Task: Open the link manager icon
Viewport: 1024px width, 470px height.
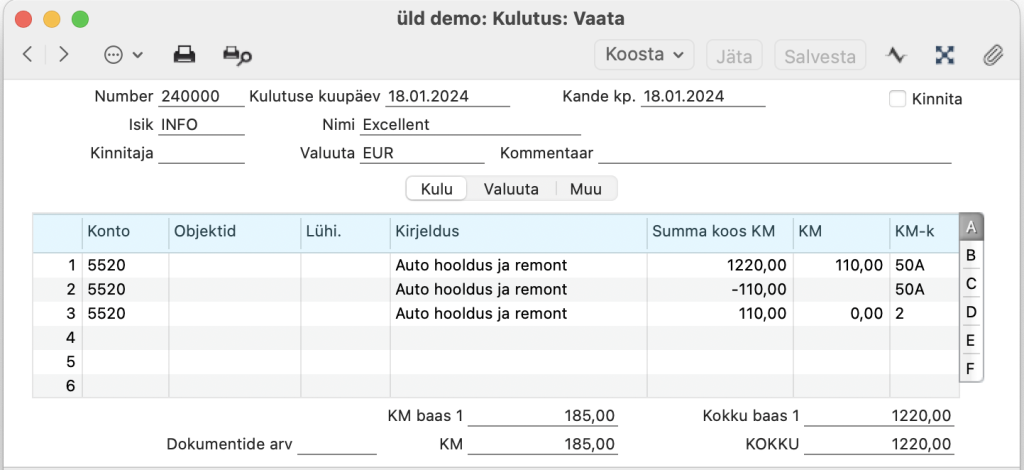Action: [944, 55]
